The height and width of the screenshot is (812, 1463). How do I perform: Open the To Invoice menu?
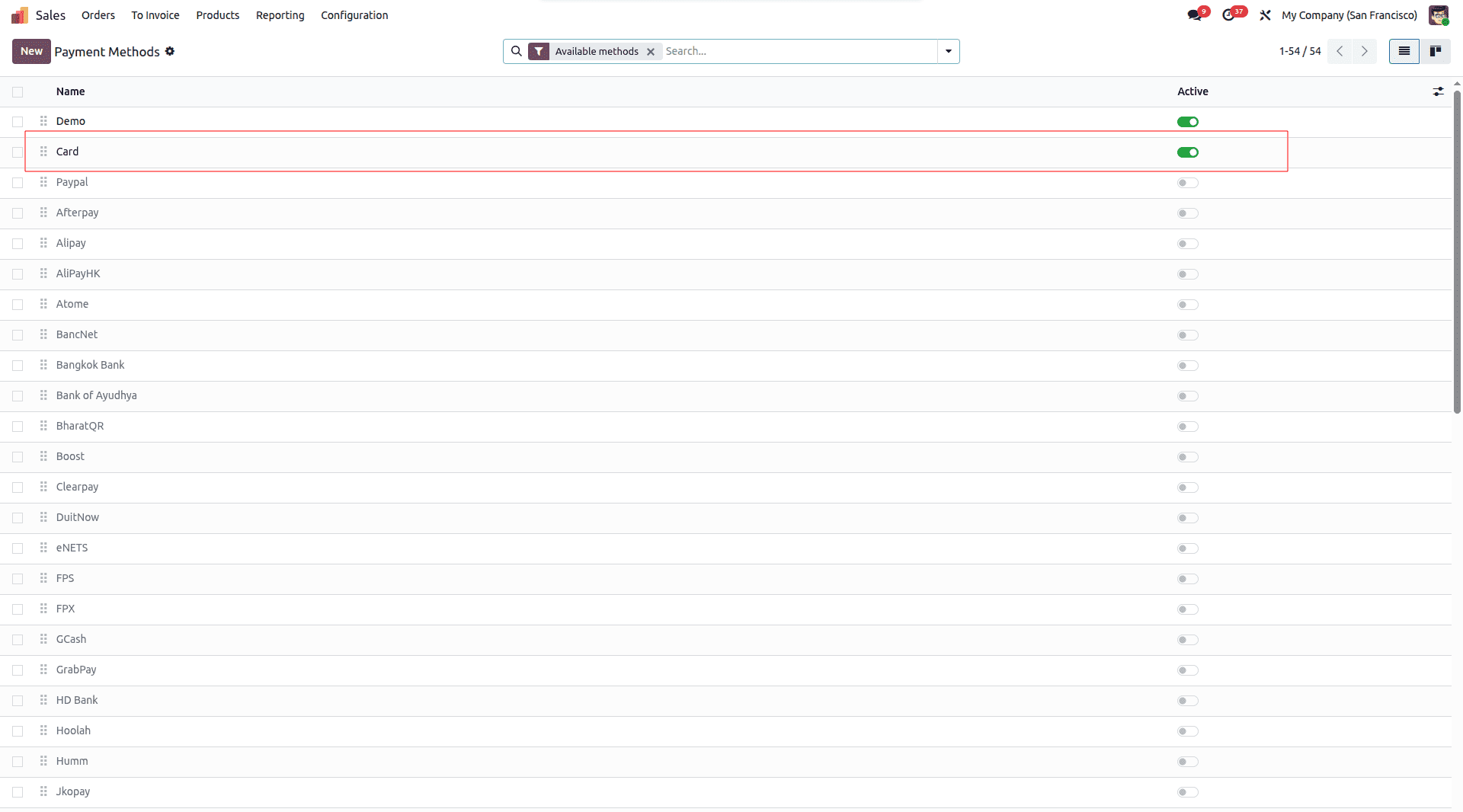[155, 14]
